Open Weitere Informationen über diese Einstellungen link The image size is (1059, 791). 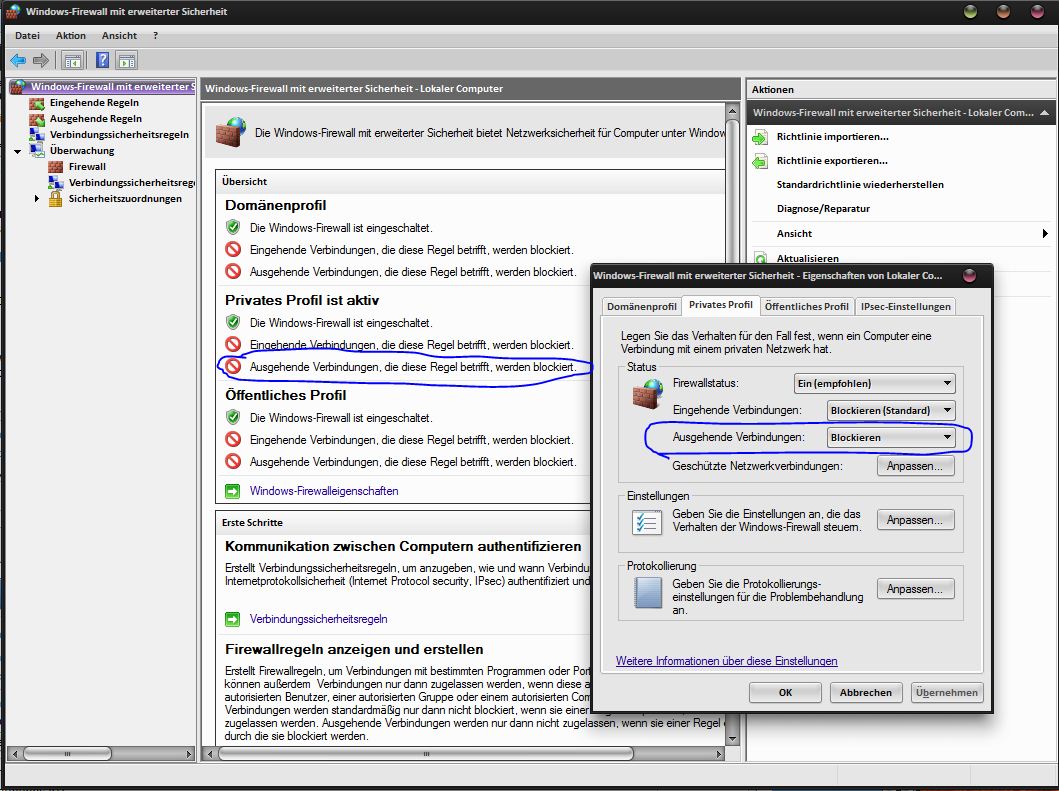pos(727,661)
